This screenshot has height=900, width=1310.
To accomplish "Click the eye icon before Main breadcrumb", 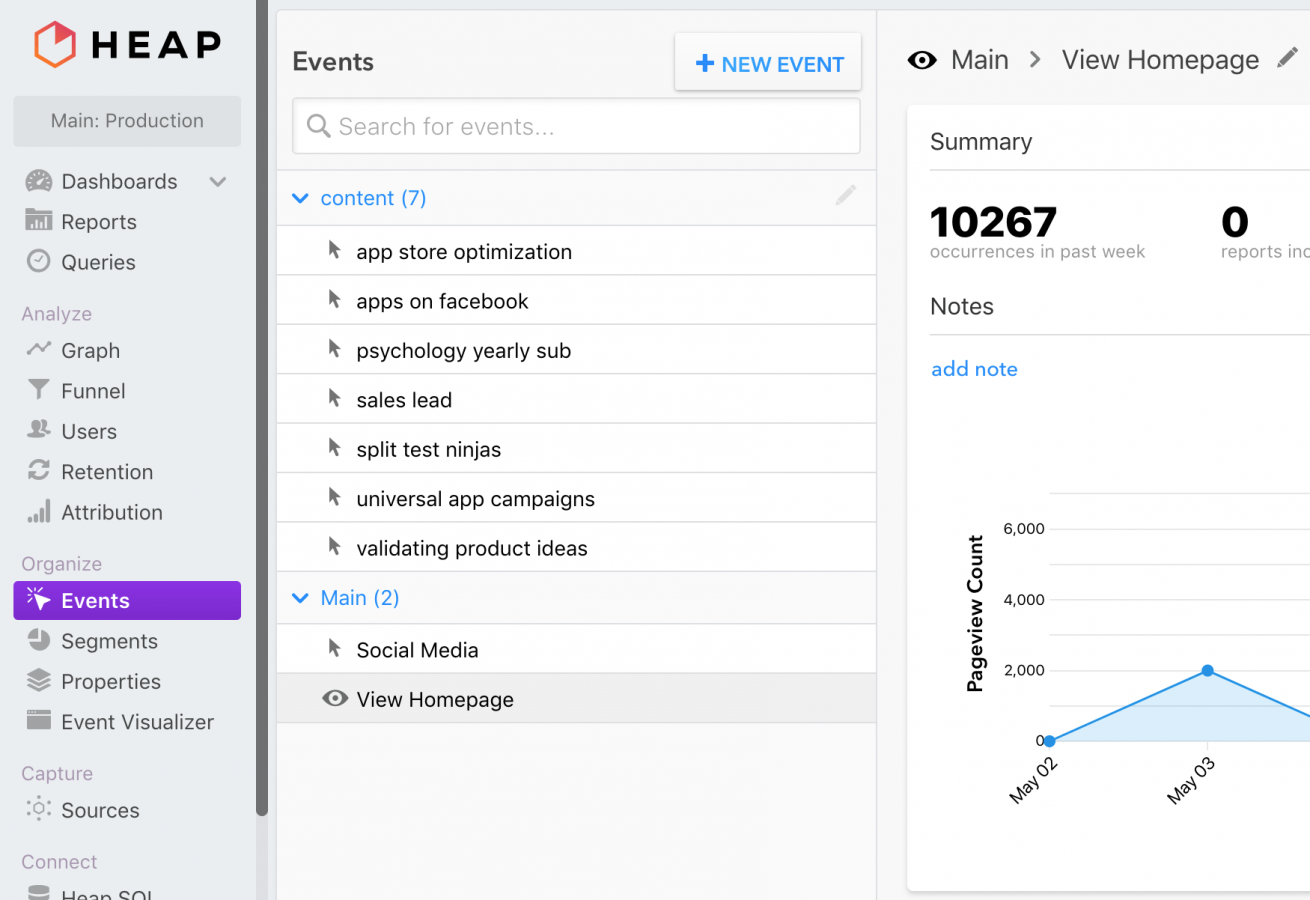I will [921, 60].
